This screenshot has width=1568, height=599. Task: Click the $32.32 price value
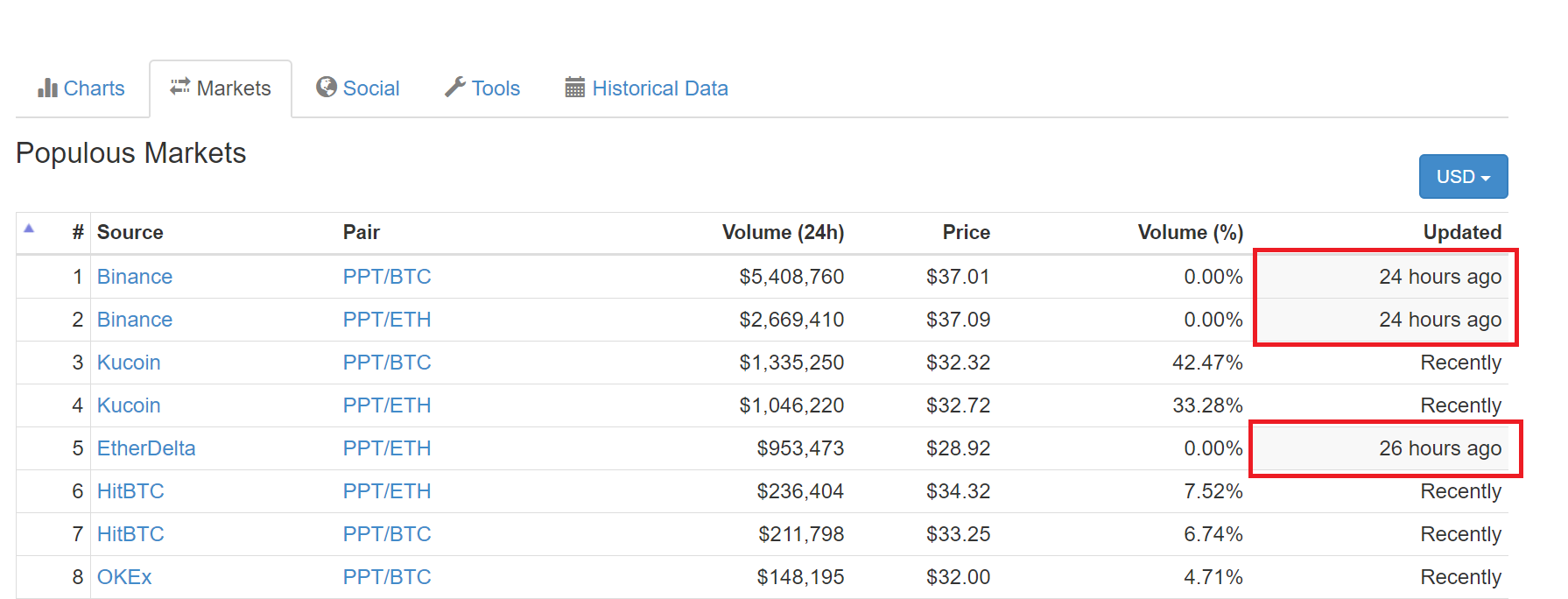pyautogui.click(x=958, y=363)
